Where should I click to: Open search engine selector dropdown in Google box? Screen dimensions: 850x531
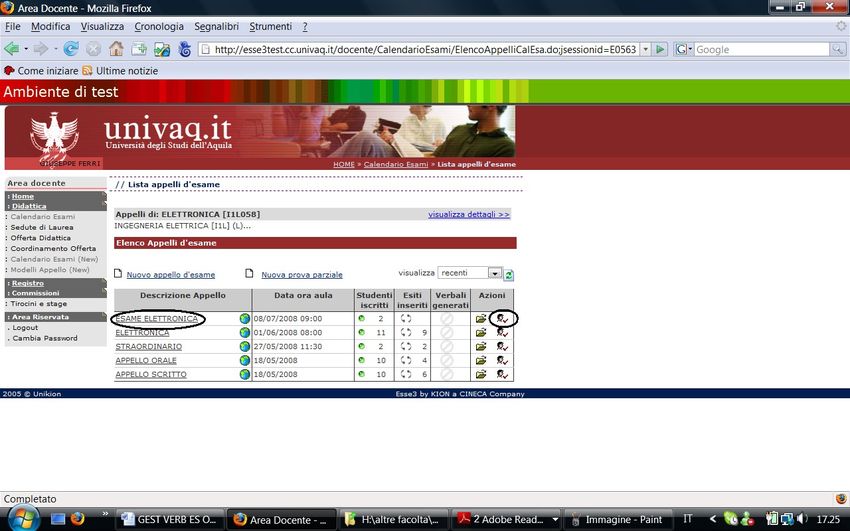point(684,49)
